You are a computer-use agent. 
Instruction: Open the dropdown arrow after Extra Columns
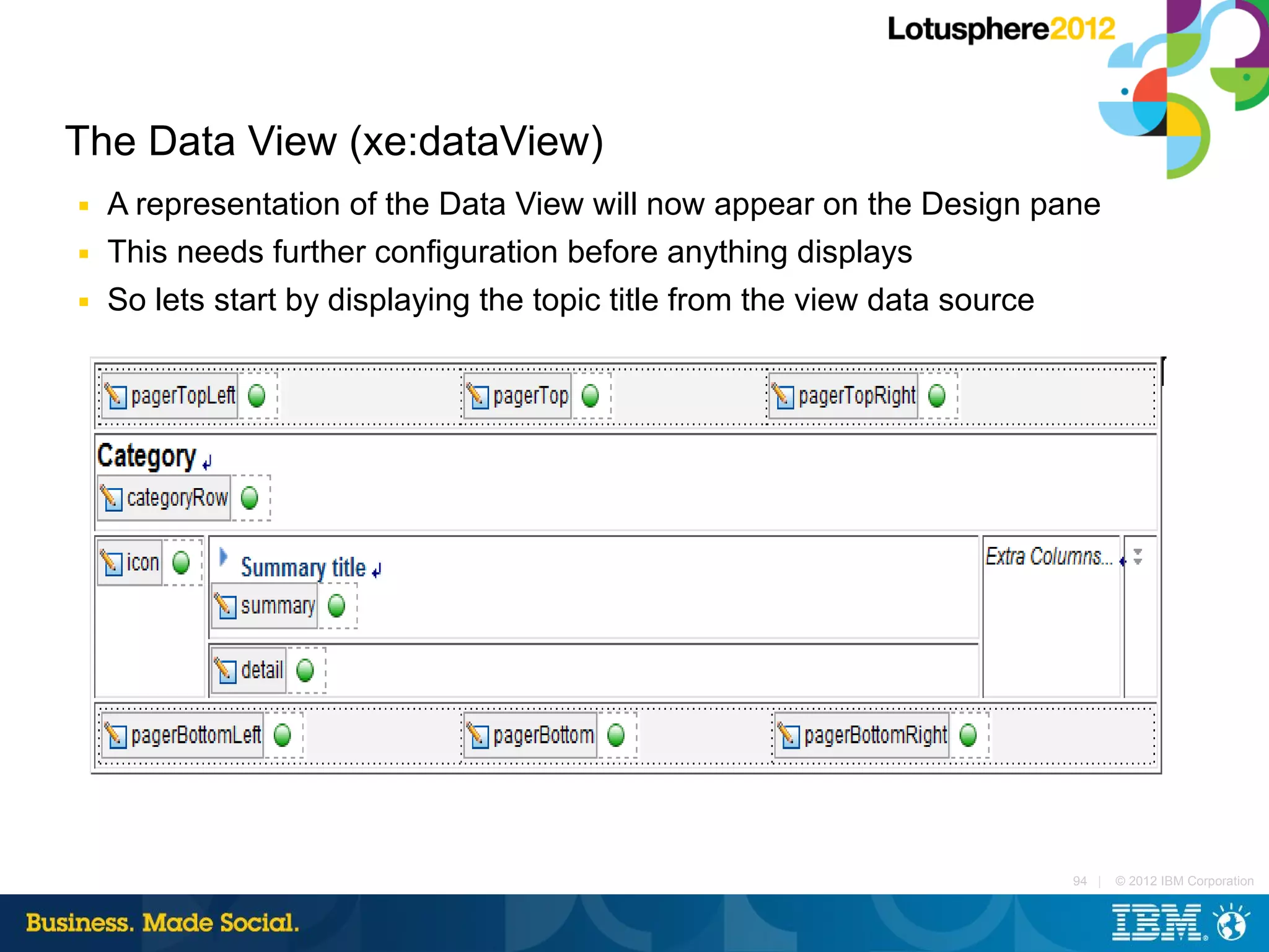pos(1138,556)
